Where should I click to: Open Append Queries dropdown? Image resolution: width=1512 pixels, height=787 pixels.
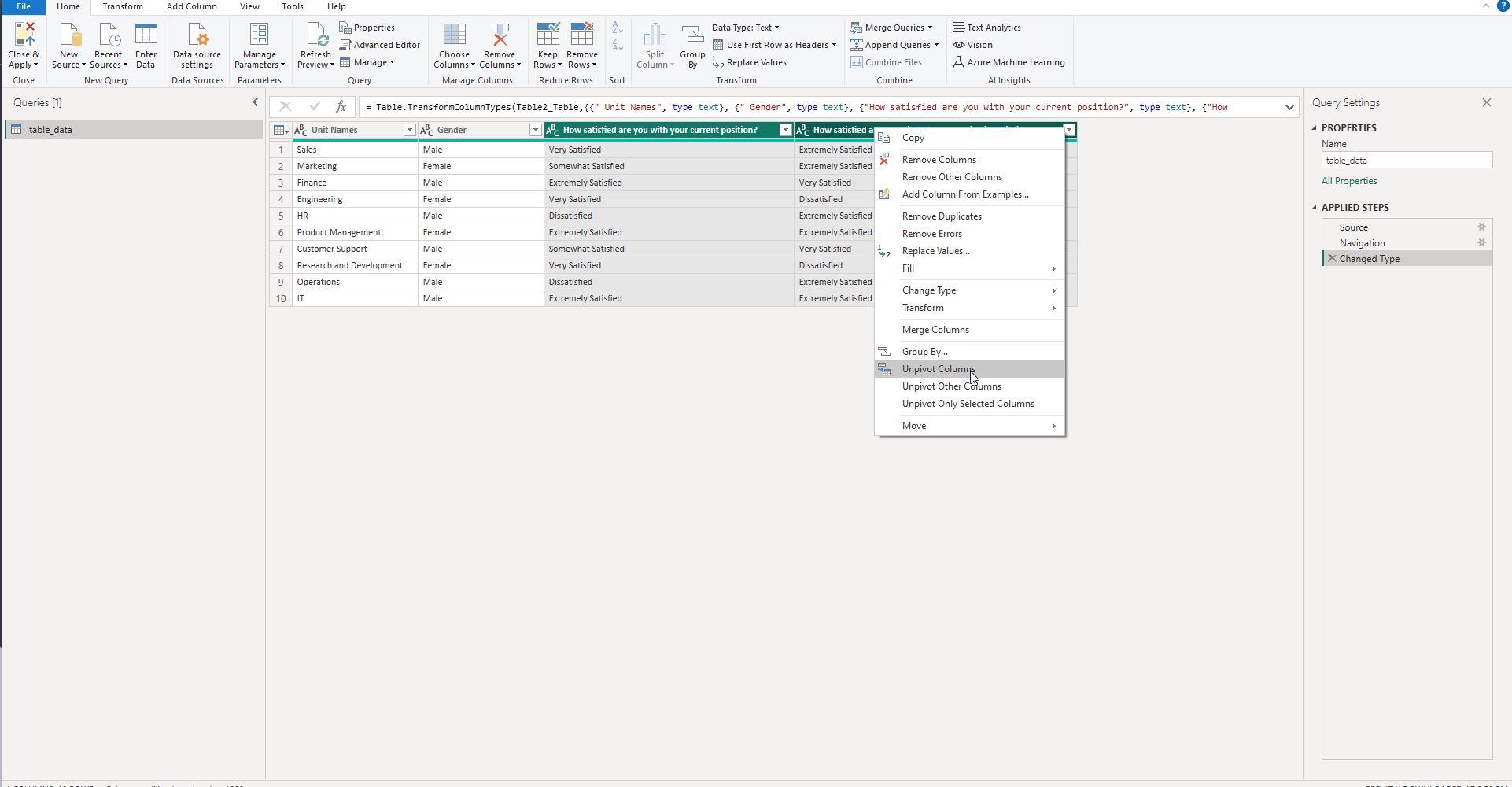click(x=894, y=45)
